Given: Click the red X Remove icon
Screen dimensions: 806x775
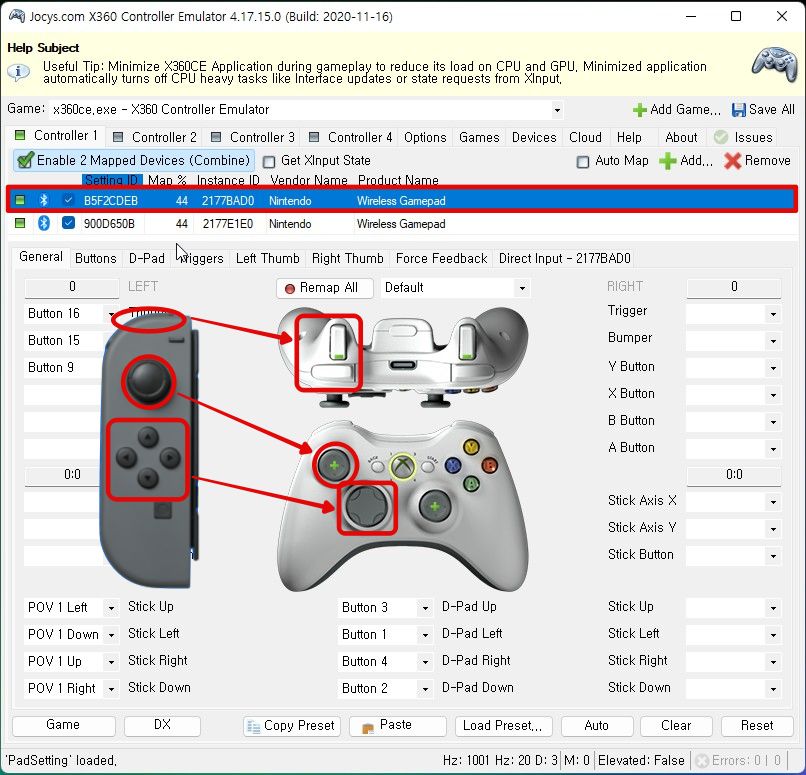Looking at the screenshot, I should click(x=732, y=161).
